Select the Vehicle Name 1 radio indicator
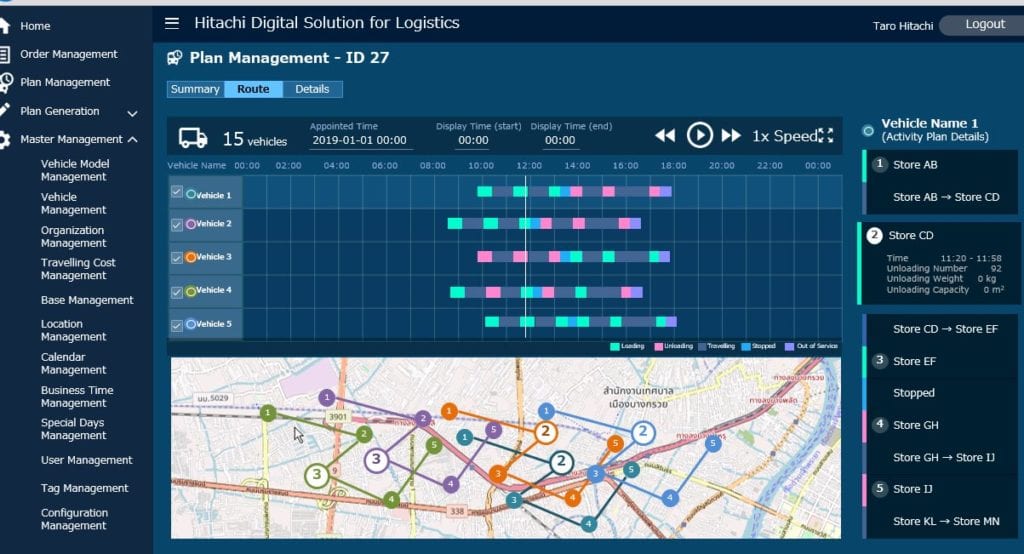1024x554 pixels. pos(868,131)
